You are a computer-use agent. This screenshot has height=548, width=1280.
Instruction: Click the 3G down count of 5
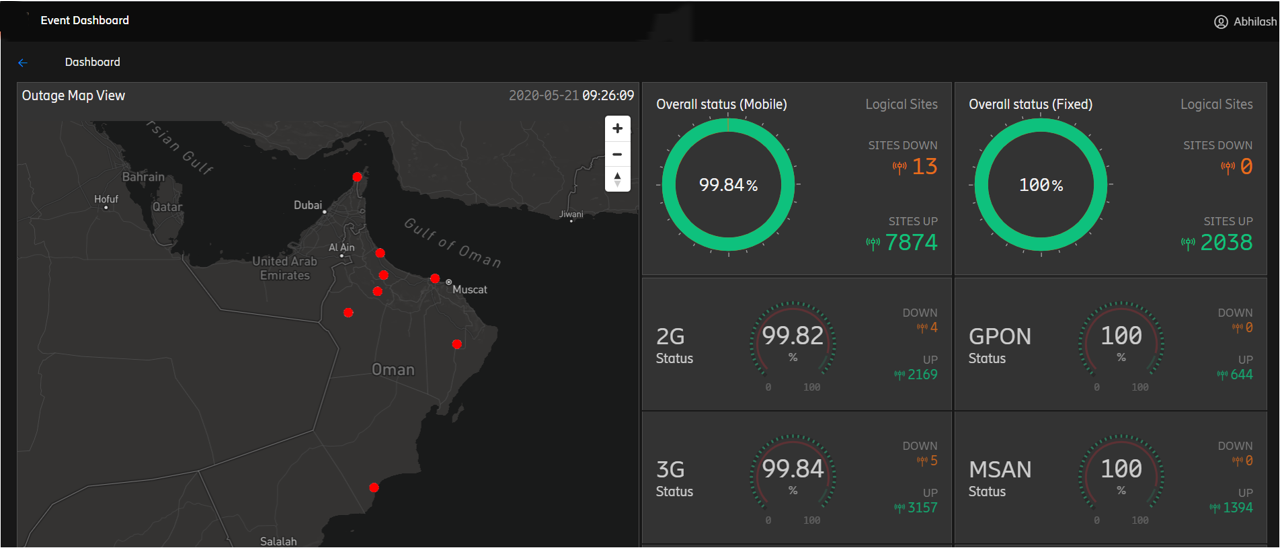point(933,461)
